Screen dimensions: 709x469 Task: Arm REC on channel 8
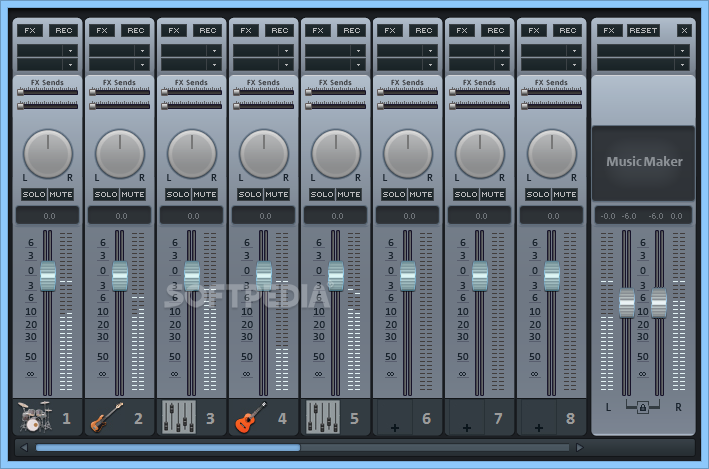click(567, 30)
